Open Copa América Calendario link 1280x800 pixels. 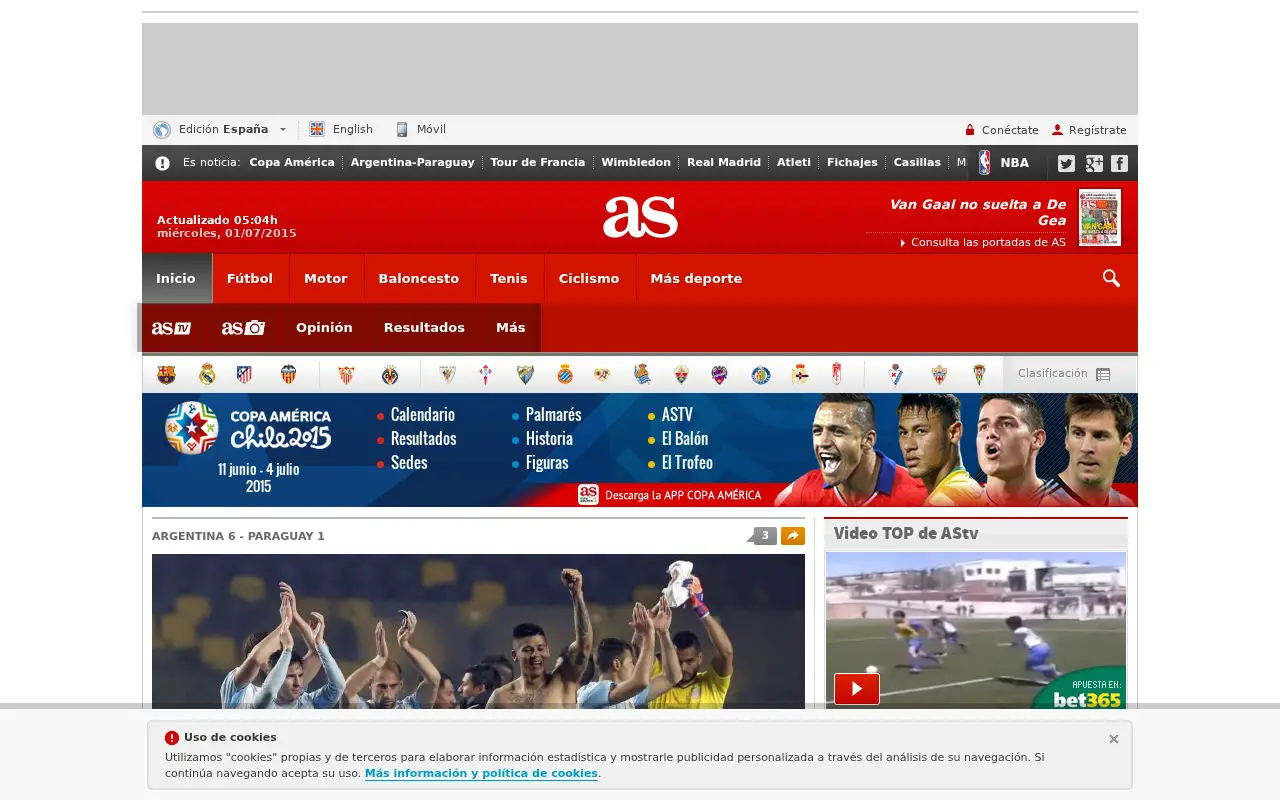(x=422, y=415)
